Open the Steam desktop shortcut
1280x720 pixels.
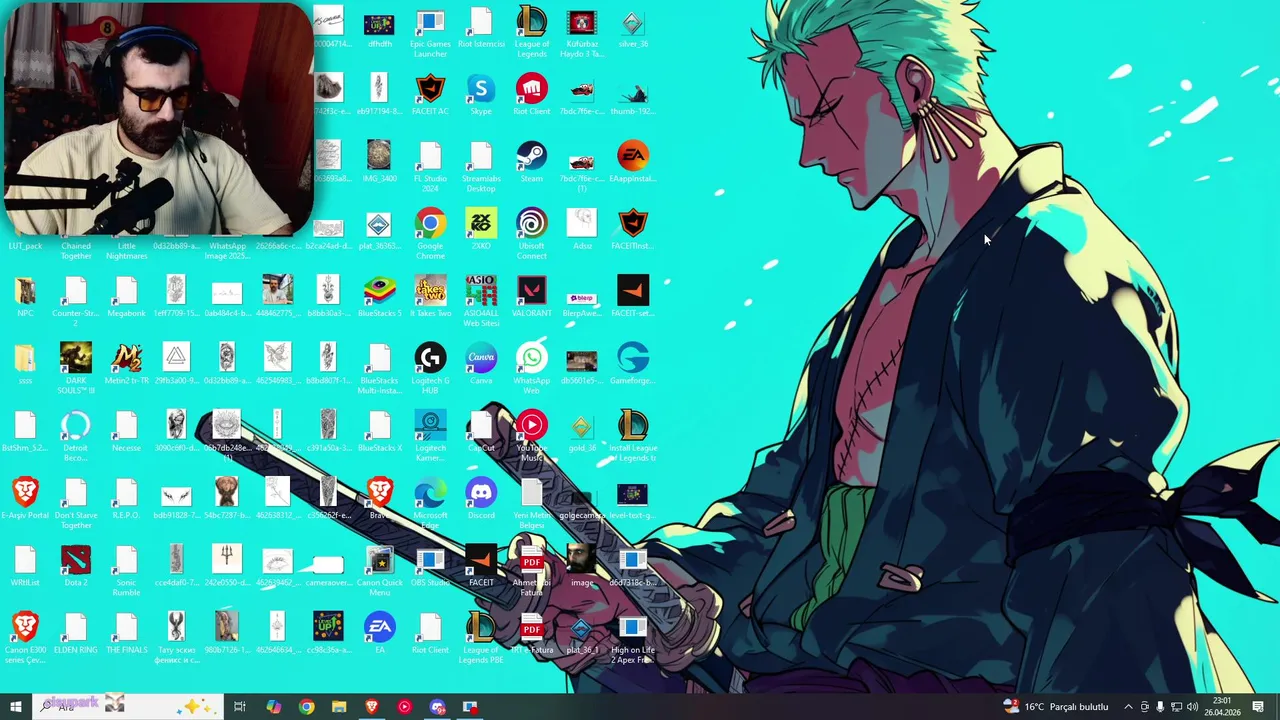click(531, 162)
